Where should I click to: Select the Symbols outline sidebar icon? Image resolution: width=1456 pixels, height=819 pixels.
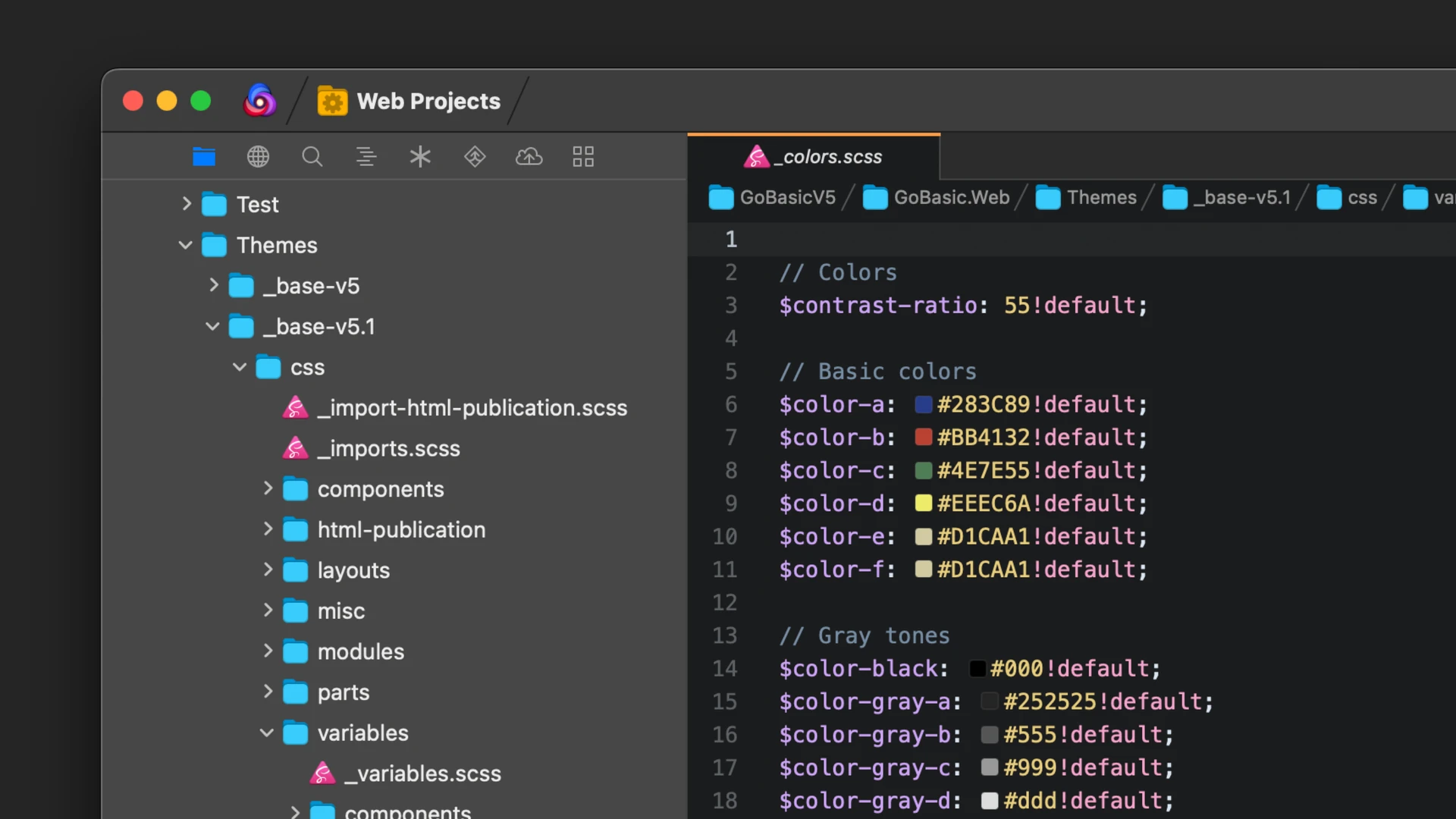coord(366,157)
